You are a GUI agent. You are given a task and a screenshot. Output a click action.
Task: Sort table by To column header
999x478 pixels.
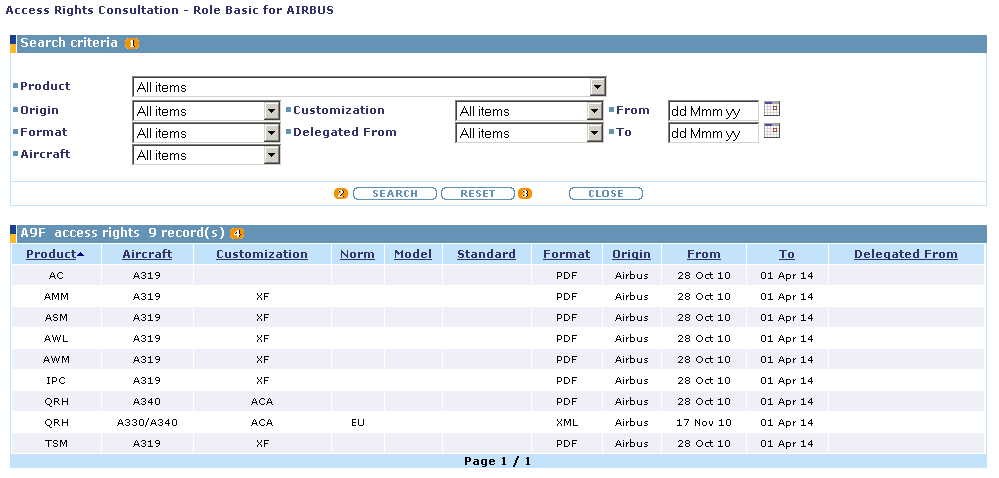click(x=787, y=254)
